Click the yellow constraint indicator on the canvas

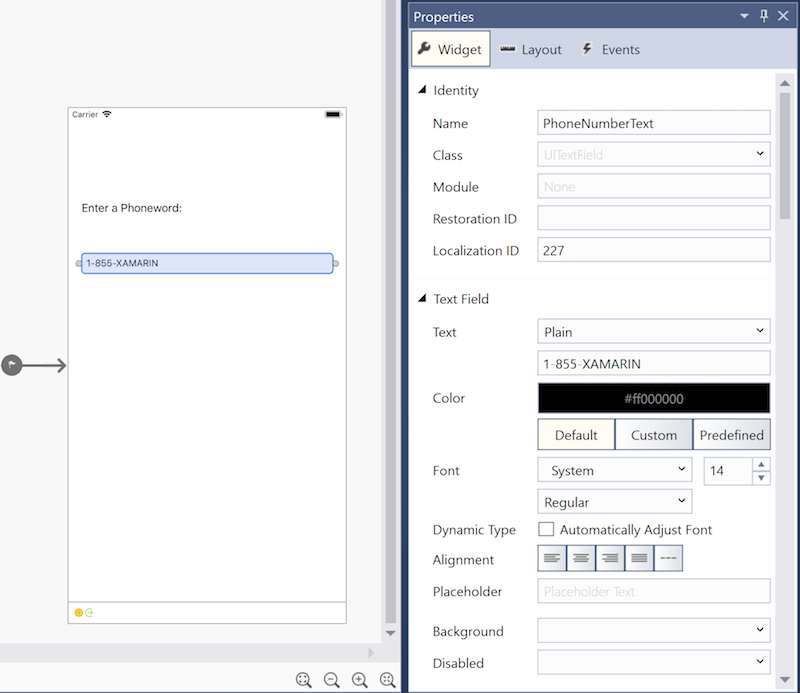[x=78, y=612]
